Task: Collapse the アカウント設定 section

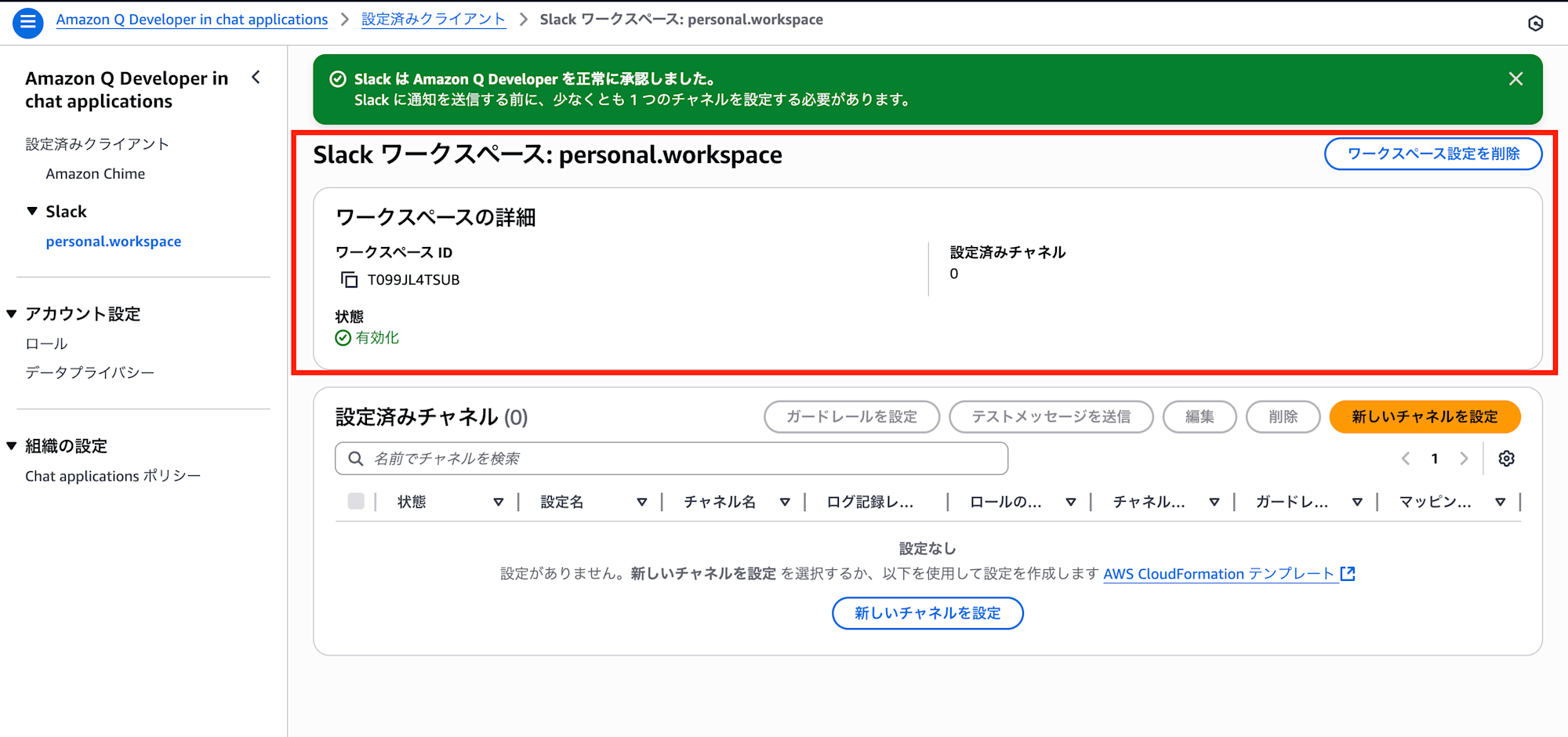Action: (12, 314)
